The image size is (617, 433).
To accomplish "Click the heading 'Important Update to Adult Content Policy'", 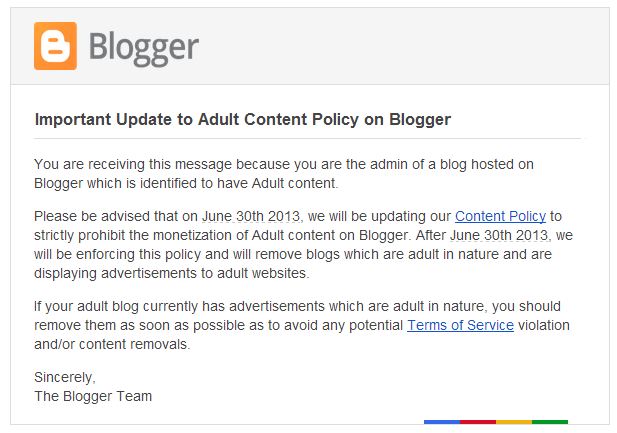I will pyautogui.click(x=242, y=120).
